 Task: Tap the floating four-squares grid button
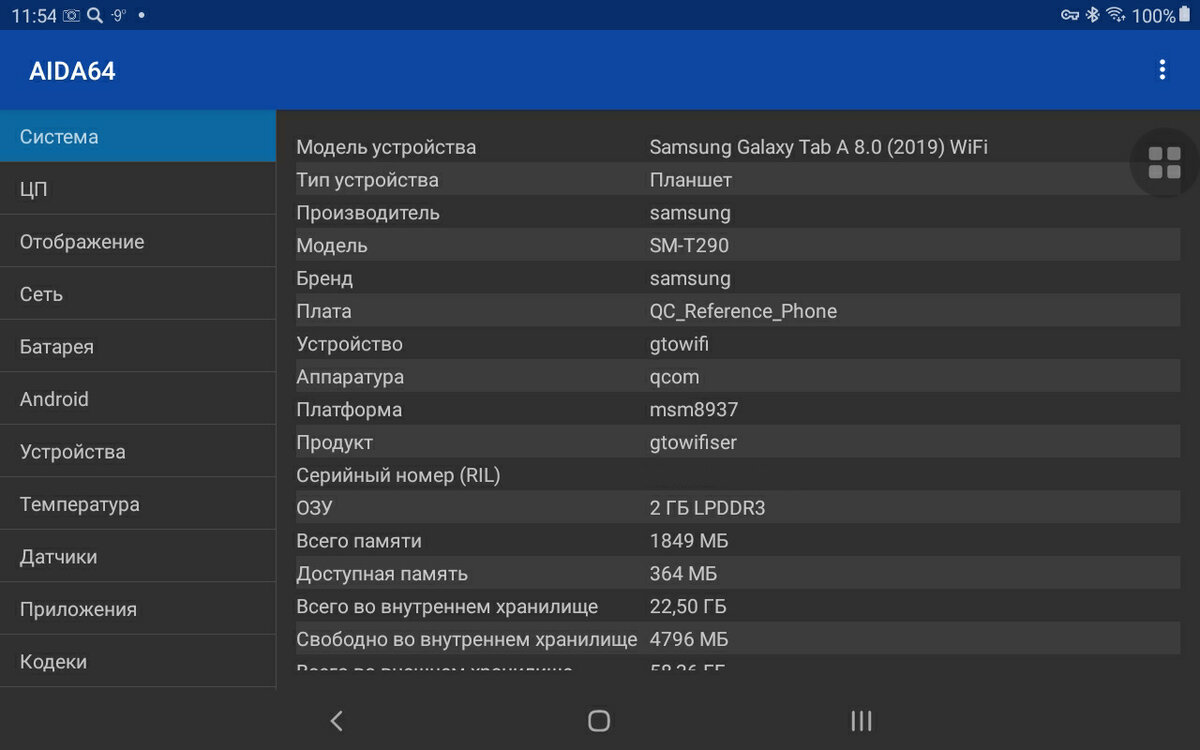click(1165, 163)
